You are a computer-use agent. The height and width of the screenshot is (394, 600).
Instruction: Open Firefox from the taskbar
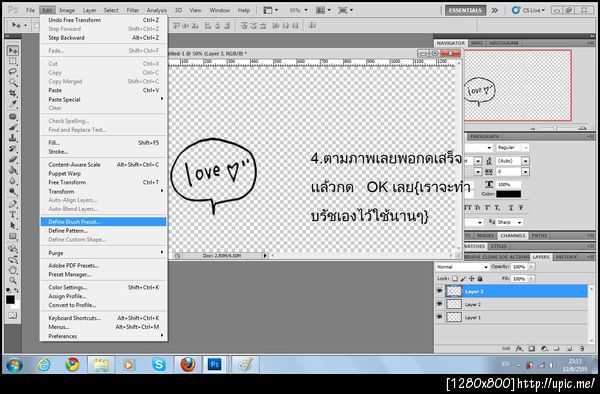[188, 365]
